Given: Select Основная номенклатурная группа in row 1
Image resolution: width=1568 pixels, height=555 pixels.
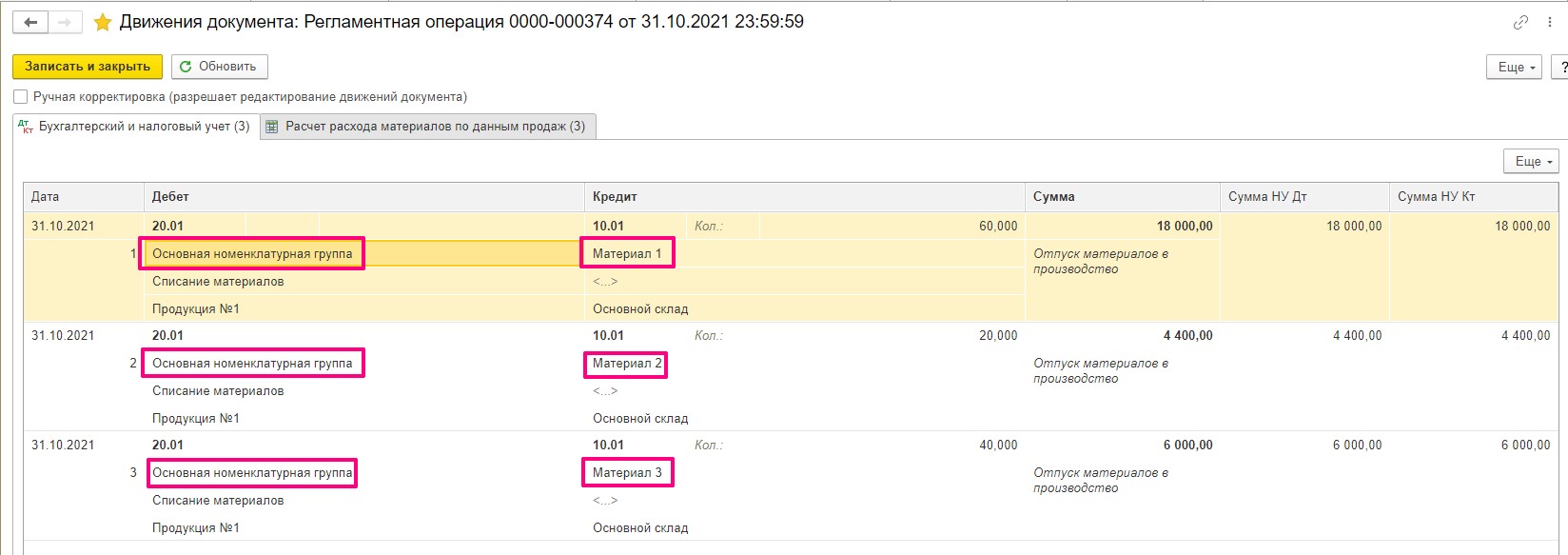Looking at the screenshot, I should pos(252,254).
